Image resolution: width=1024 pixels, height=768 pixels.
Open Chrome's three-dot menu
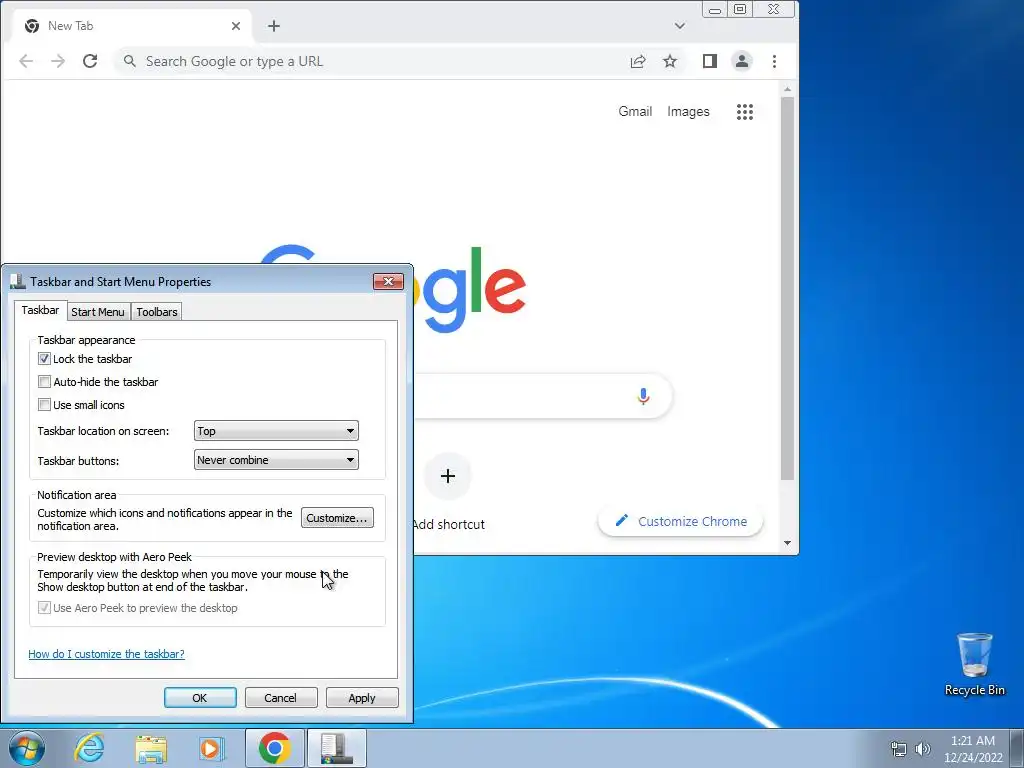[775, 61]
